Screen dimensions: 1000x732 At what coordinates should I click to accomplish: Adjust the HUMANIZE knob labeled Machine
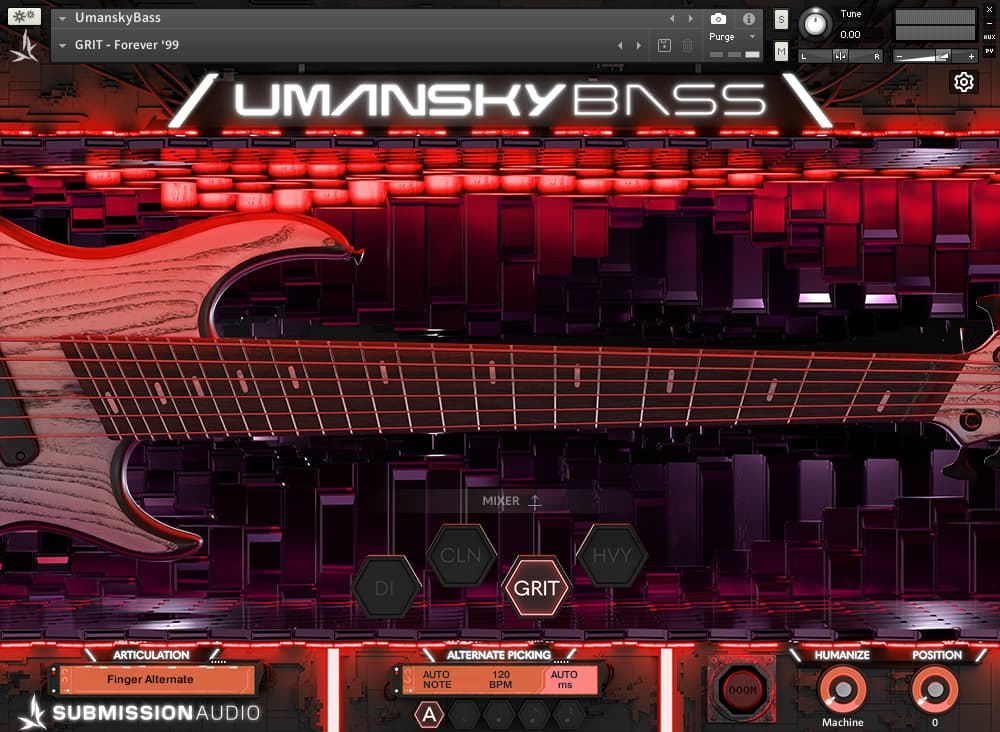(842, 691)
